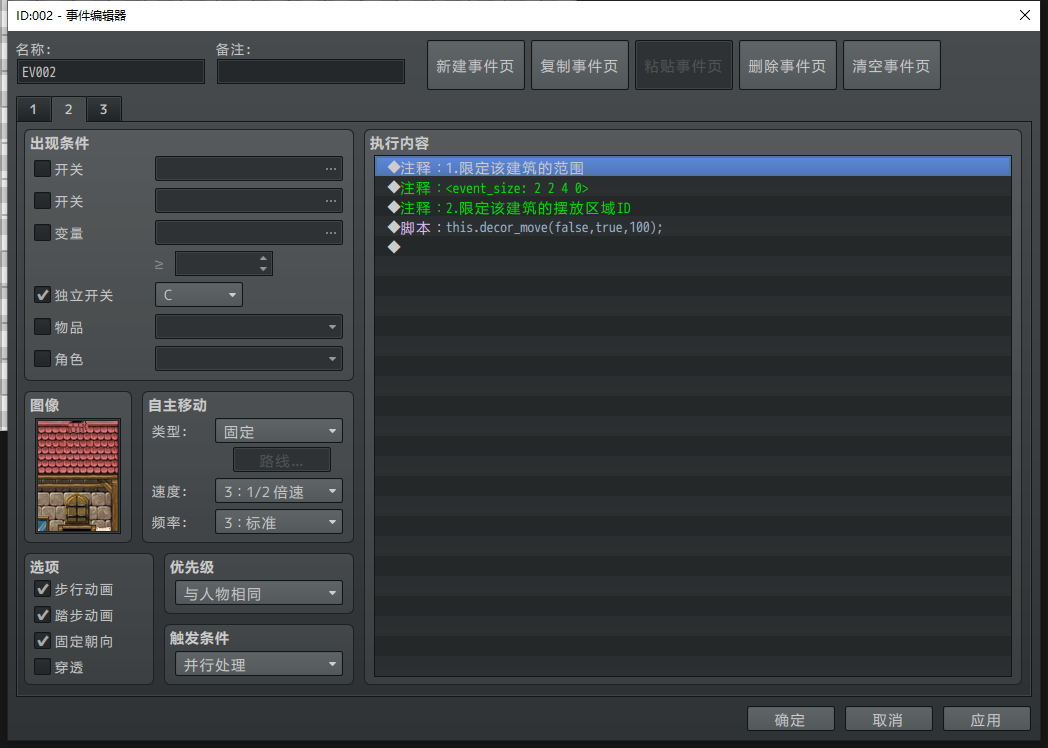The image size is (1048, 748).
Task: Open the 角色 selection dropdown
Action: (249, 359)
